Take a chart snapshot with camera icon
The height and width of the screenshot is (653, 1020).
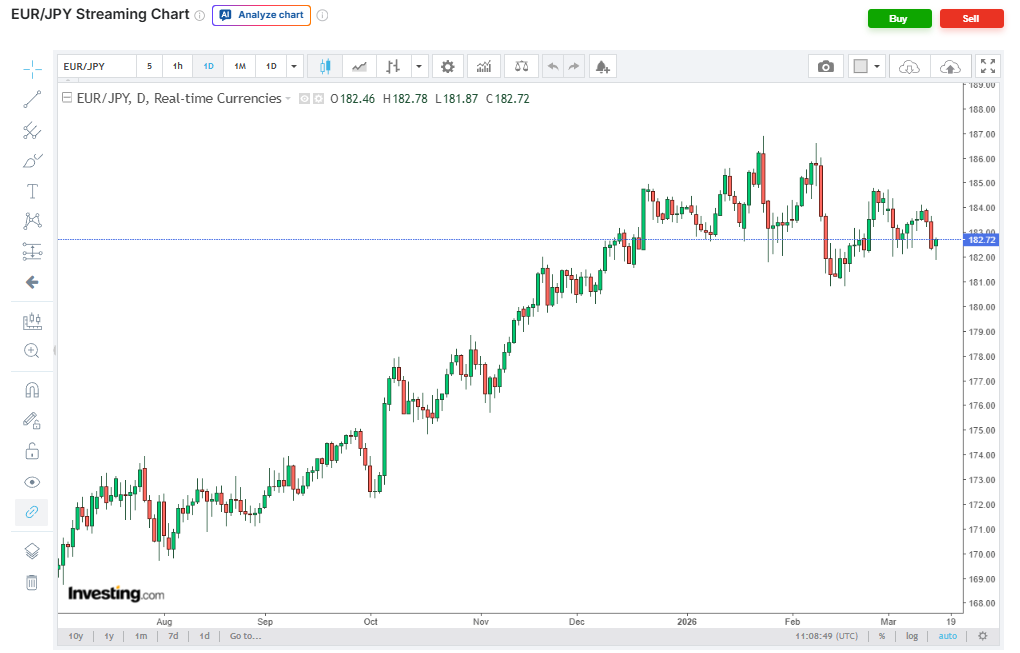[825, 67]
